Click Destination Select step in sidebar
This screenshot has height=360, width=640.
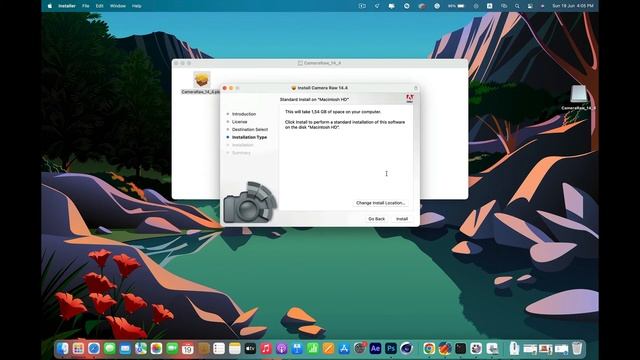click(250, 129)
